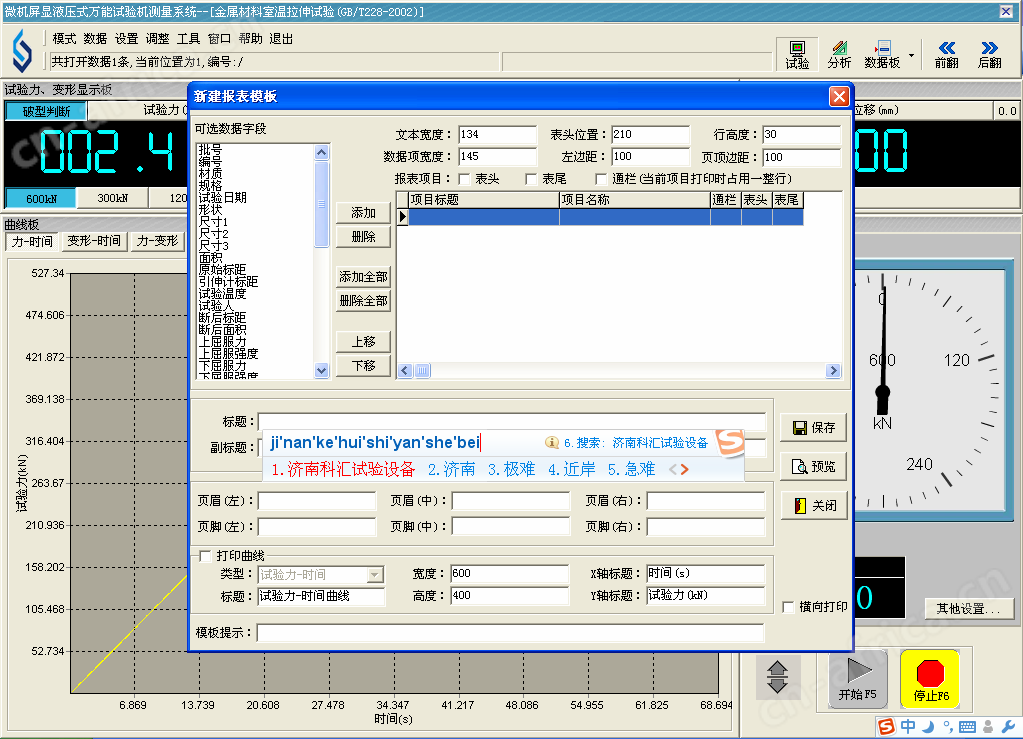Select 试验日期 in the field list

tap(222, 198)
